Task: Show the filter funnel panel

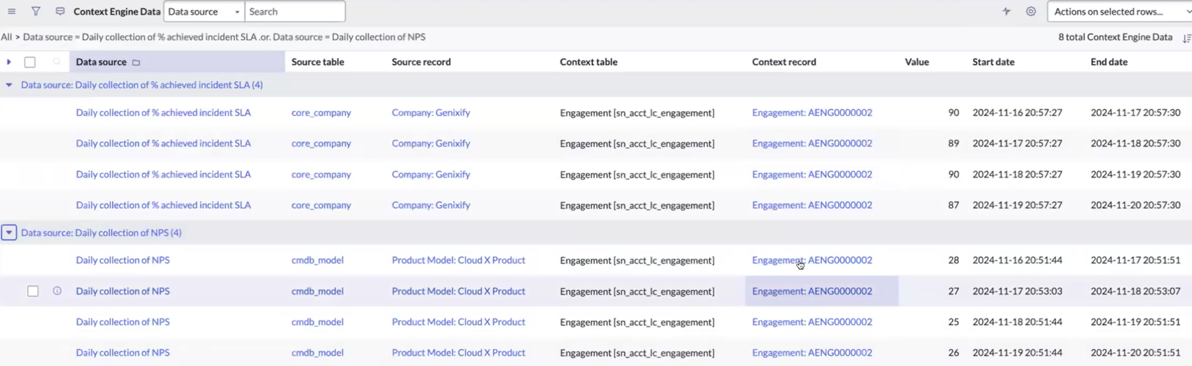Action: point(36,11)
